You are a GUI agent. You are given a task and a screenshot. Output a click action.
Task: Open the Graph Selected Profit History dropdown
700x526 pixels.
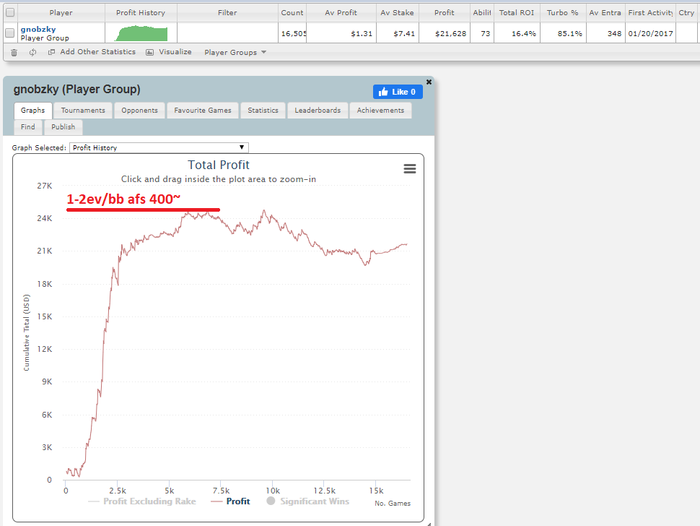(159, 147)
